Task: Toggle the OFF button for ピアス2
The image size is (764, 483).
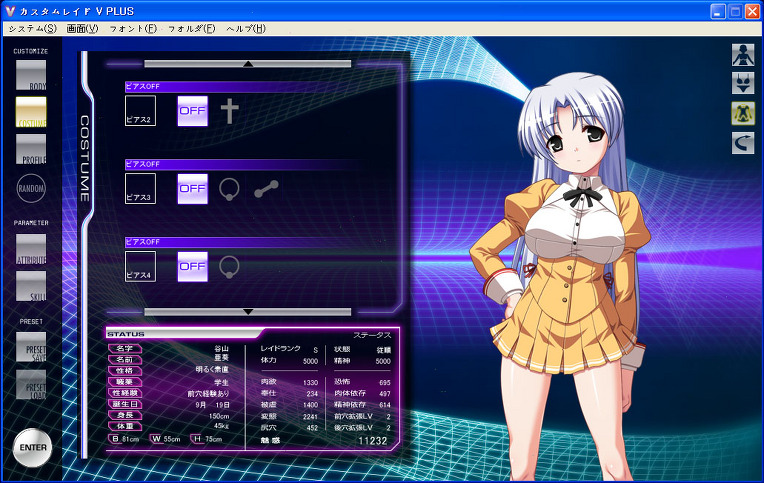Action: coord(192,111)
